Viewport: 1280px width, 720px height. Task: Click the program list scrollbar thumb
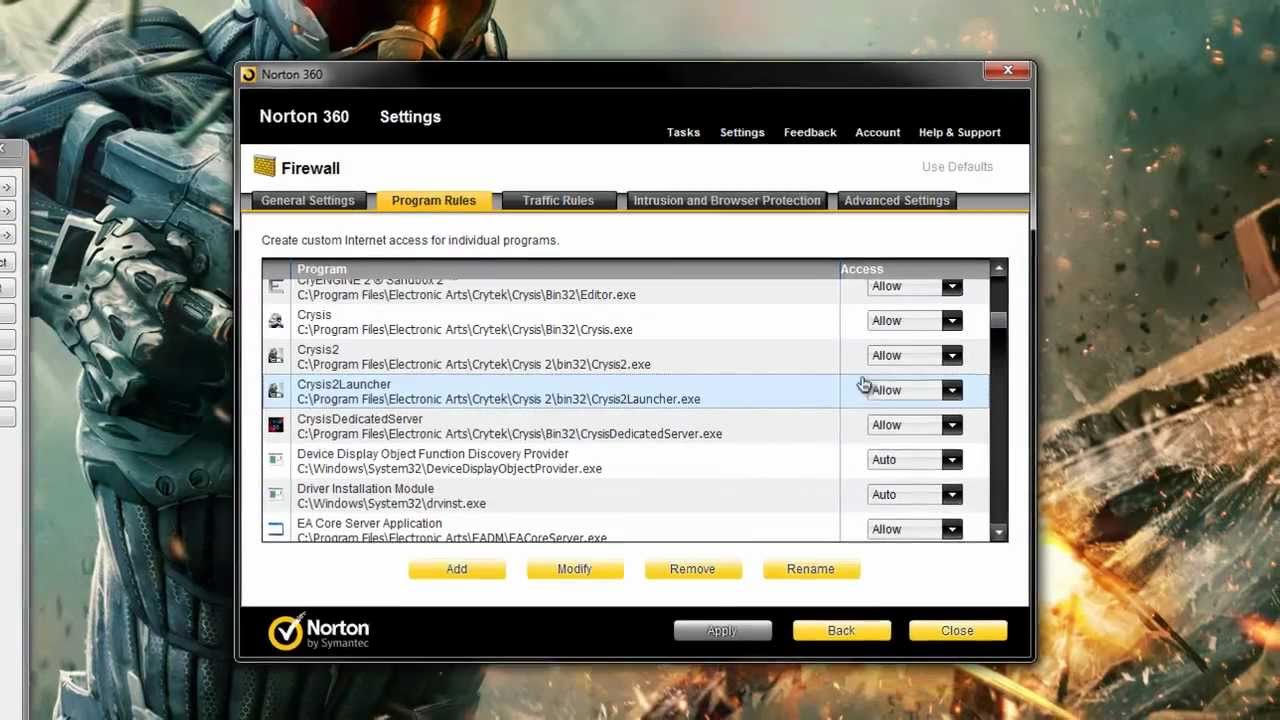click(998, 319)
